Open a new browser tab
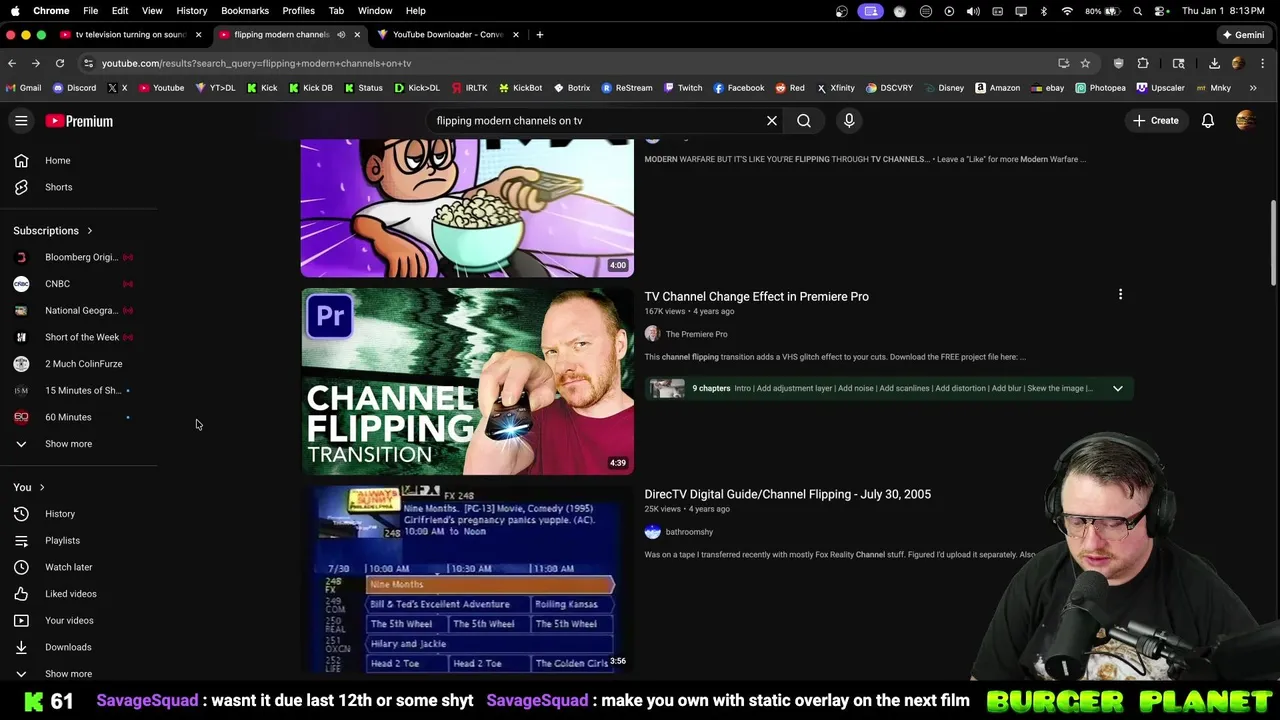1280x720 pixels. pos(539,35)
